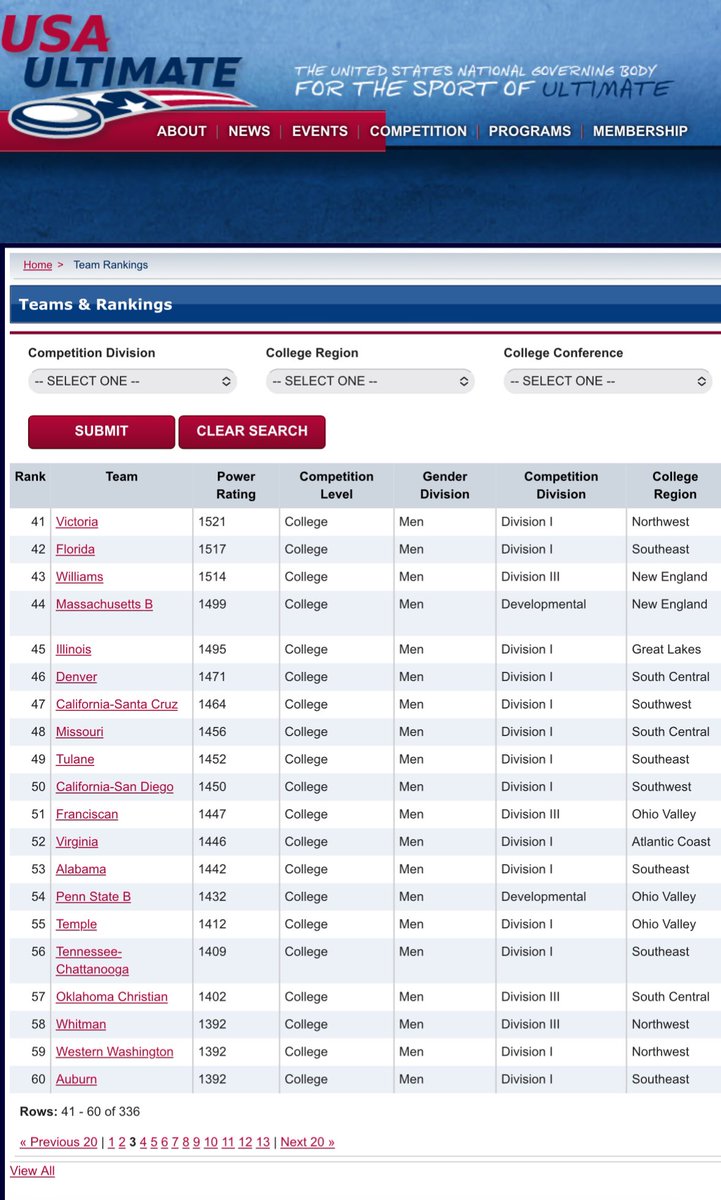Jump to results page 4
721x1200 pixels.
(143, 1142)
